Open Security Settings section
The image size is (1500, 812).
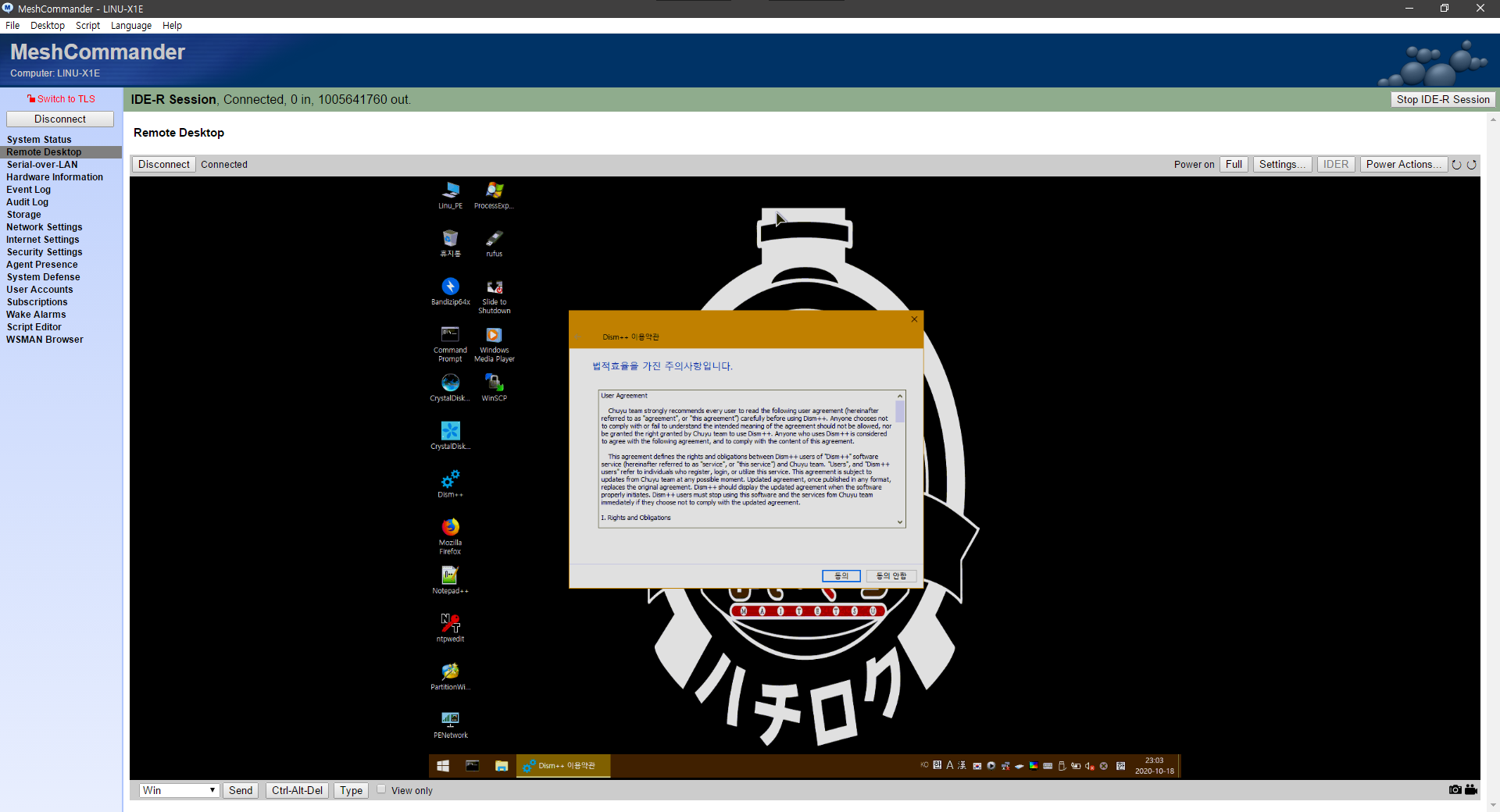click(45, 252)
